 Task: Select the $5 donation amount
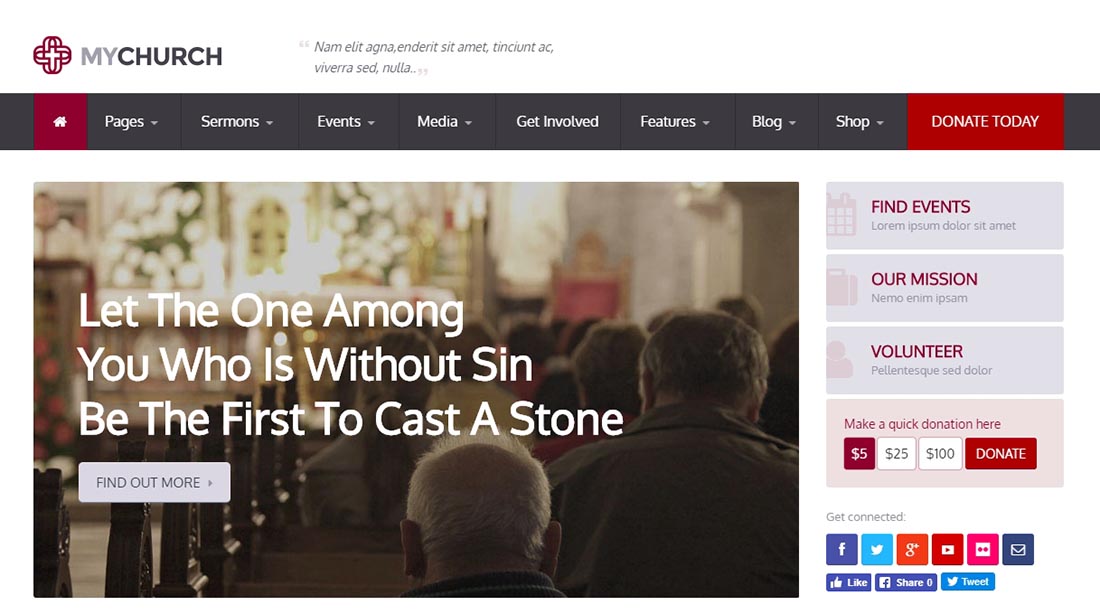[x=859, y=454]
